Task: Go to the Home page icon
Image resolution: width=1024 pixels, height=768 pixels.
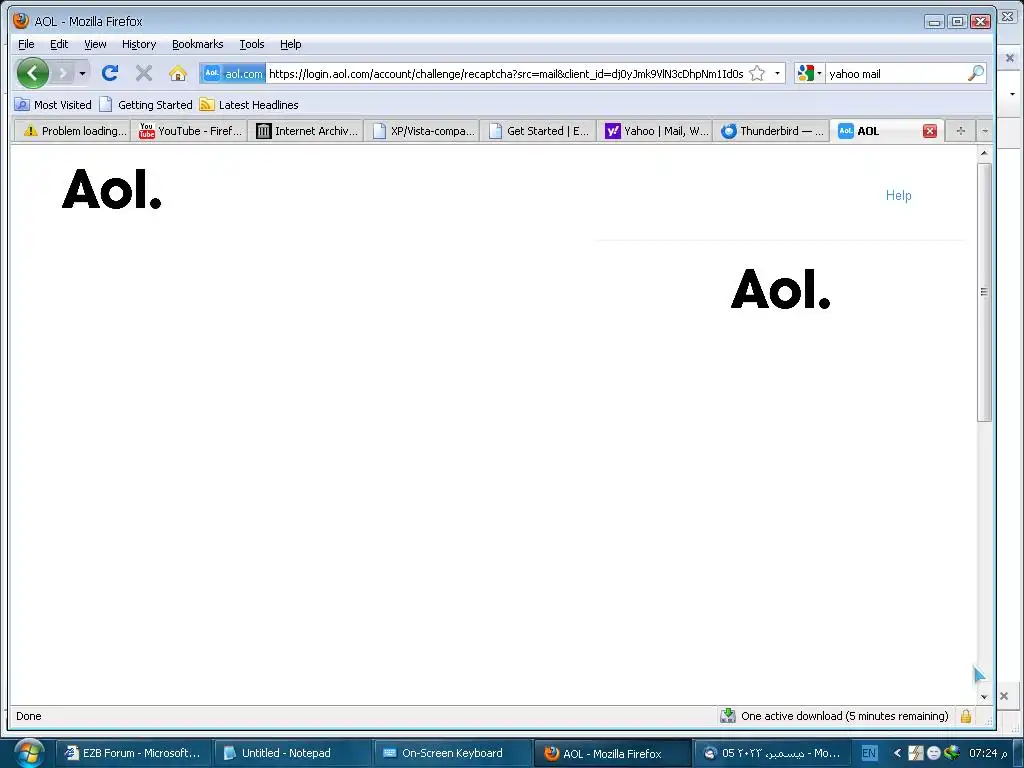Action: [178, 73]
